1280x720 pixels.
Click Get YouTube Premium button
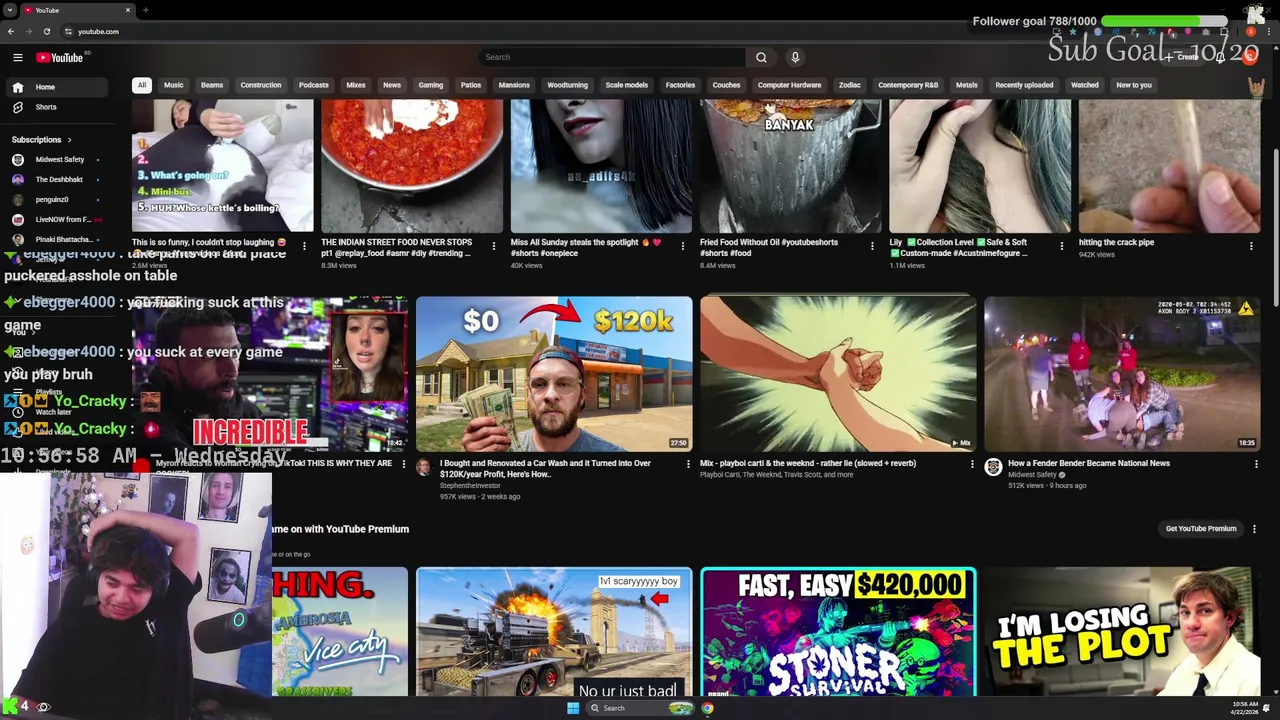1201,529
